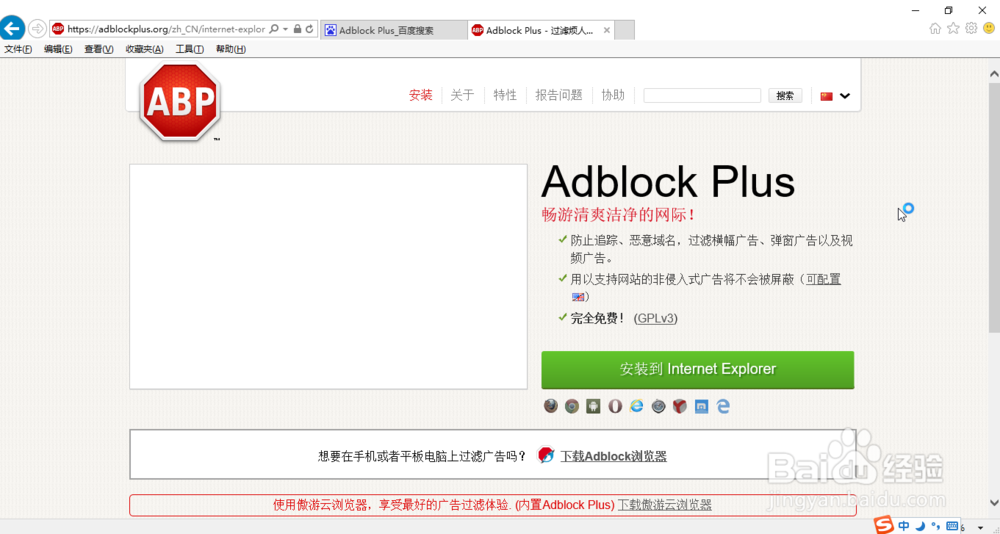Open the 帮助(H) menu
The width and height of the screenshot is (1000, 534).
(231, 49)
